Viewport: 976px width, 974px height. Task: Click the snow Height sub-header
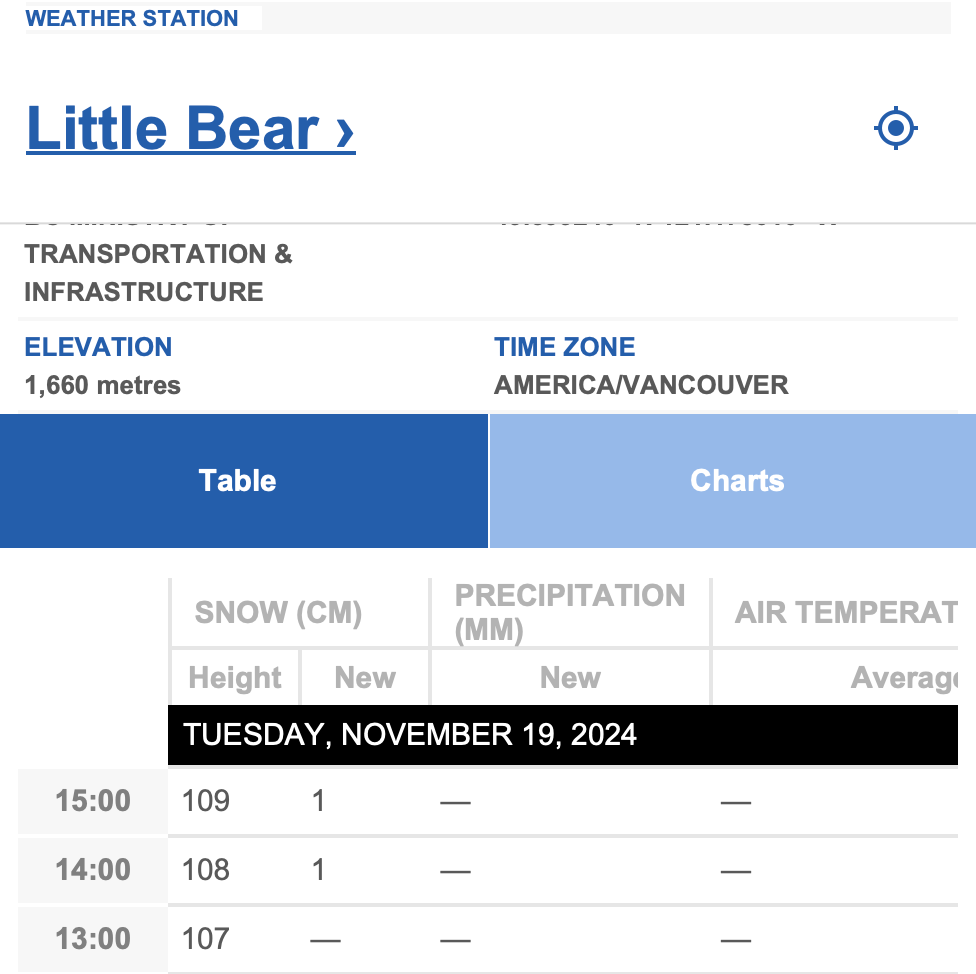pyautogui.click(x=235, y=677)
